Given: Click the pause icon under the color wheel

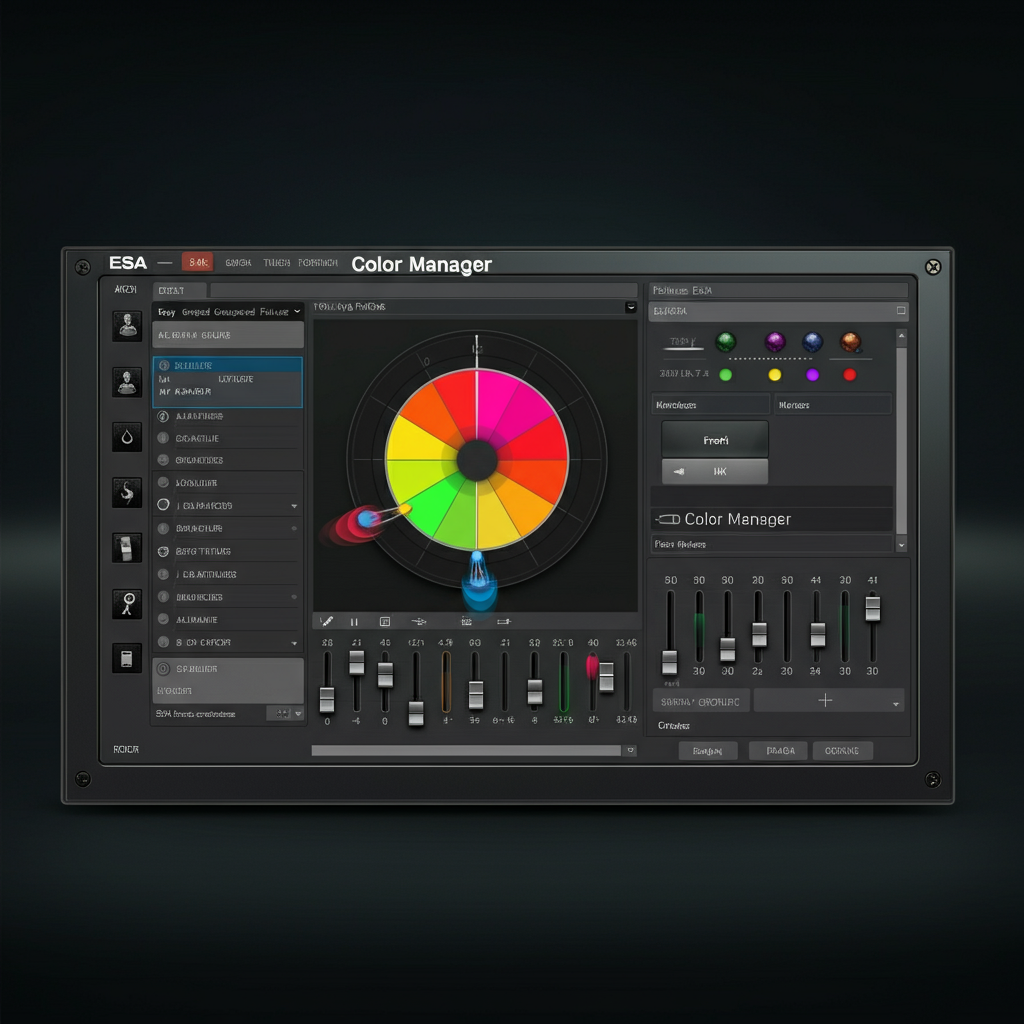Looking at the screenshot, I should point(354,622).
